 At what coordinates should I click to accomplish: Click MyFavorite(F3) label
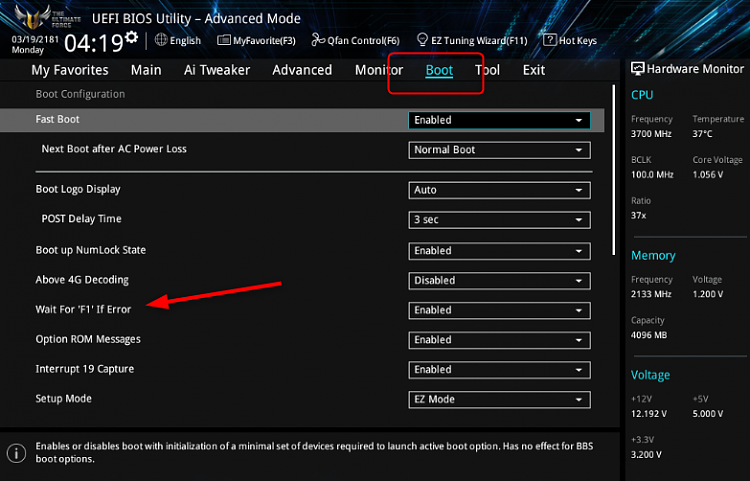tap(264, 41)
